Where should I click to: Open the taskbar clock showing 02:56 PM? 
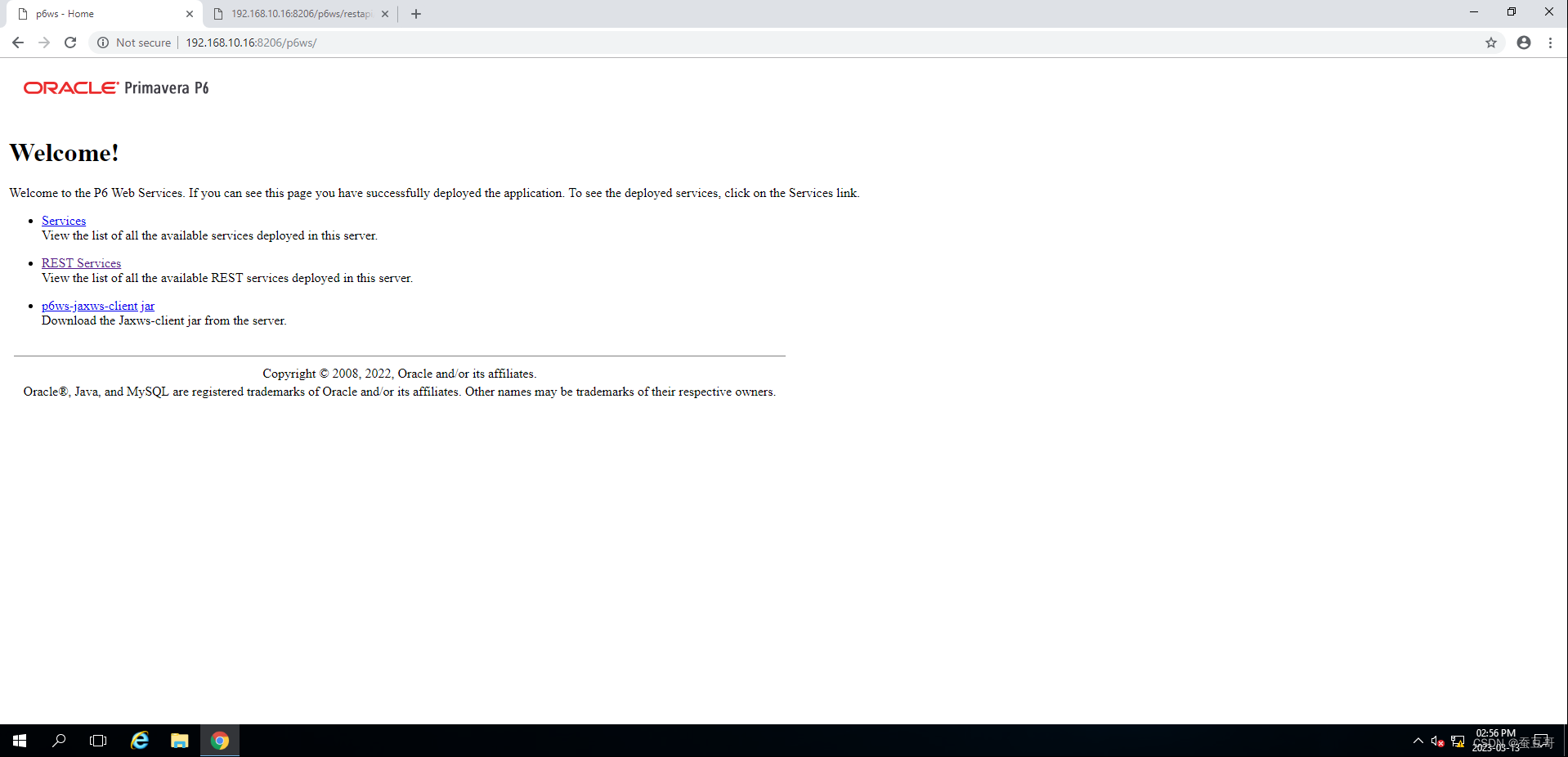[x=1496, y=741]
